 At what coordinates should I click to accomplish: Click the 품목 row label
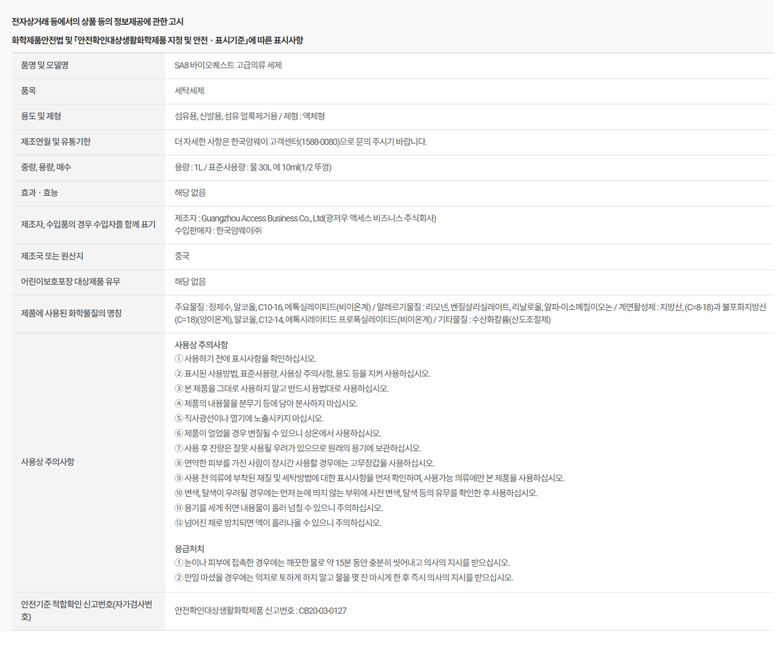35,90
